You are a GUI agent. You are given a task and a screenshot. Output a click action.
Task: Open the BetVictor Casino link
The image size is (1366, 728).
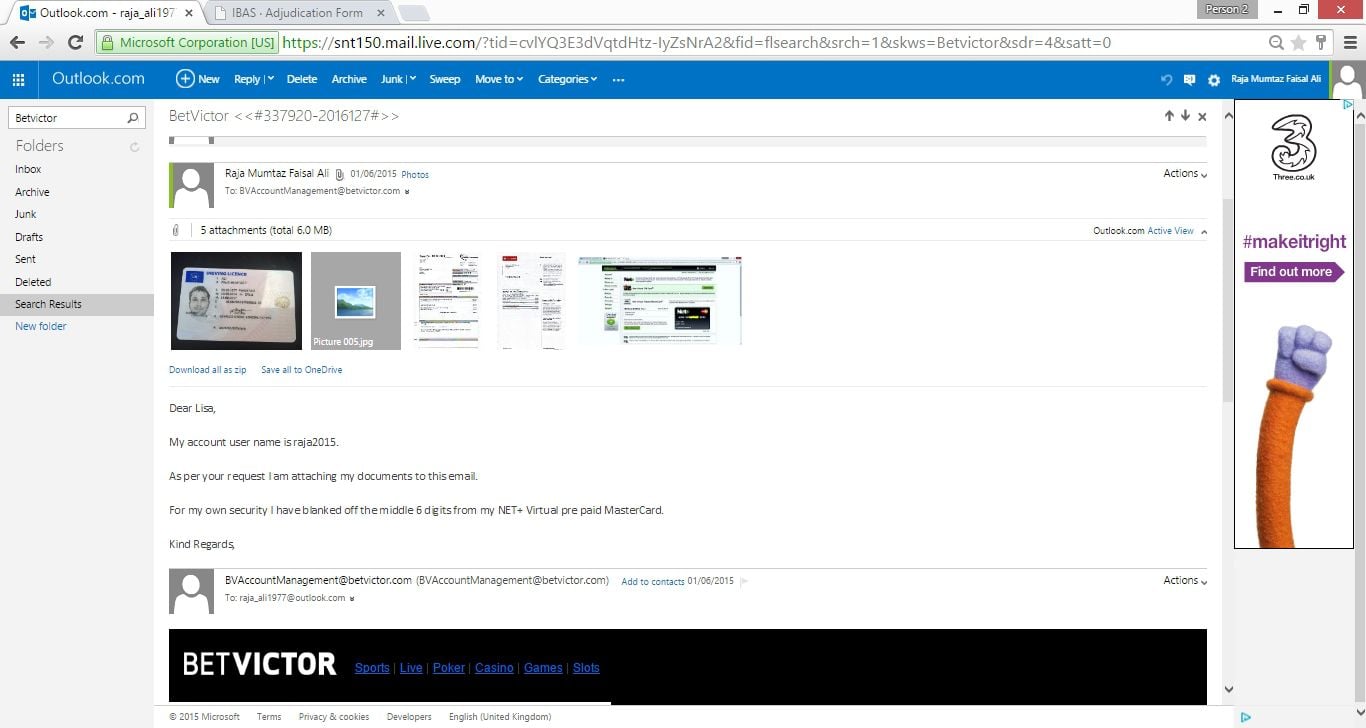494,668
